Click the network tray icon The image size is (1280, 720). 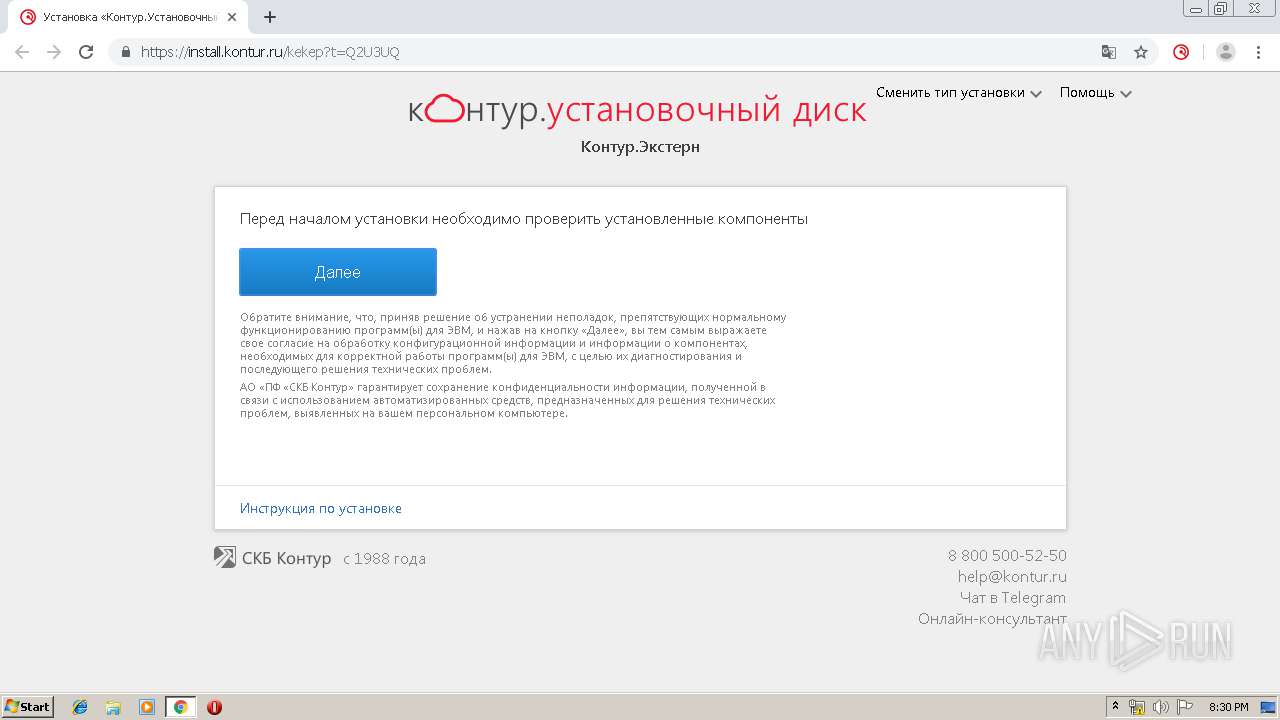(x=1137, y=707)
